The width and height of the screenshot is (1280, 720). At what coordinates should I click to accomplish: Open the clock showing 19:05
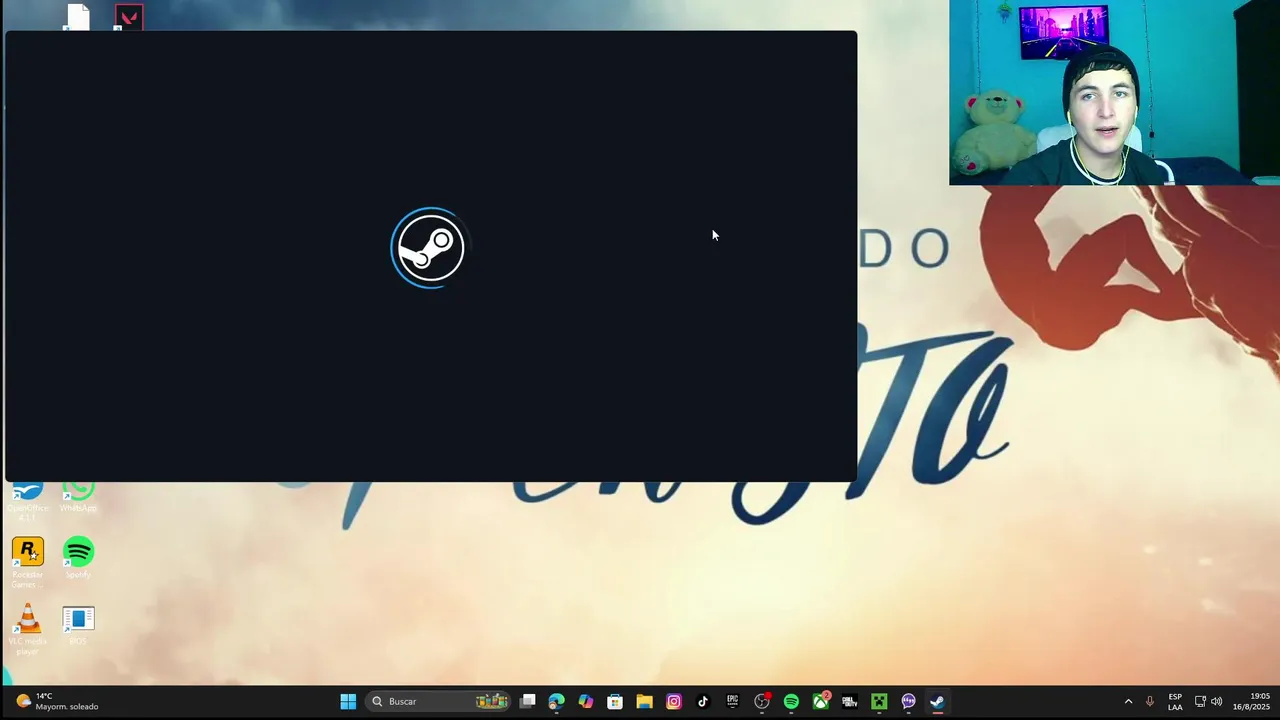pyautogui.click(x=1251, y=702)
